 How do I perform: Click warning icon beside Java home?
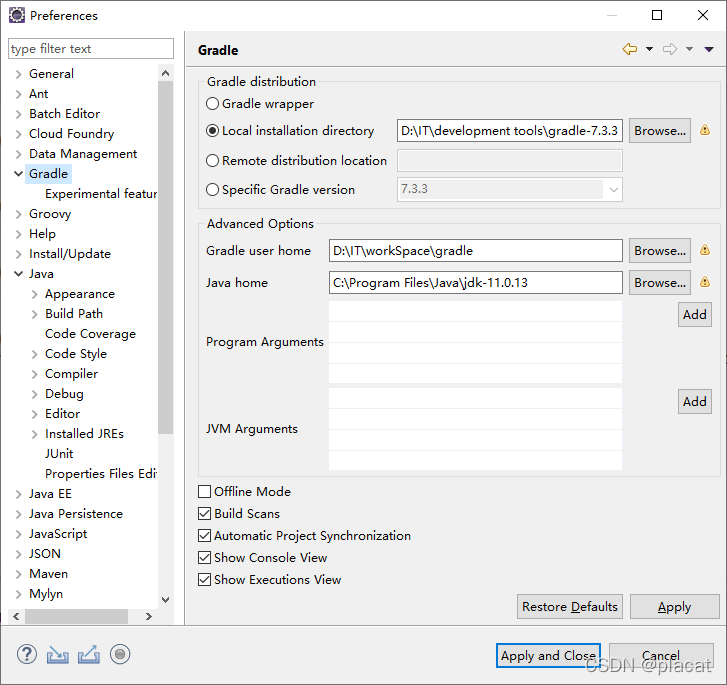[x=705, y=282]
